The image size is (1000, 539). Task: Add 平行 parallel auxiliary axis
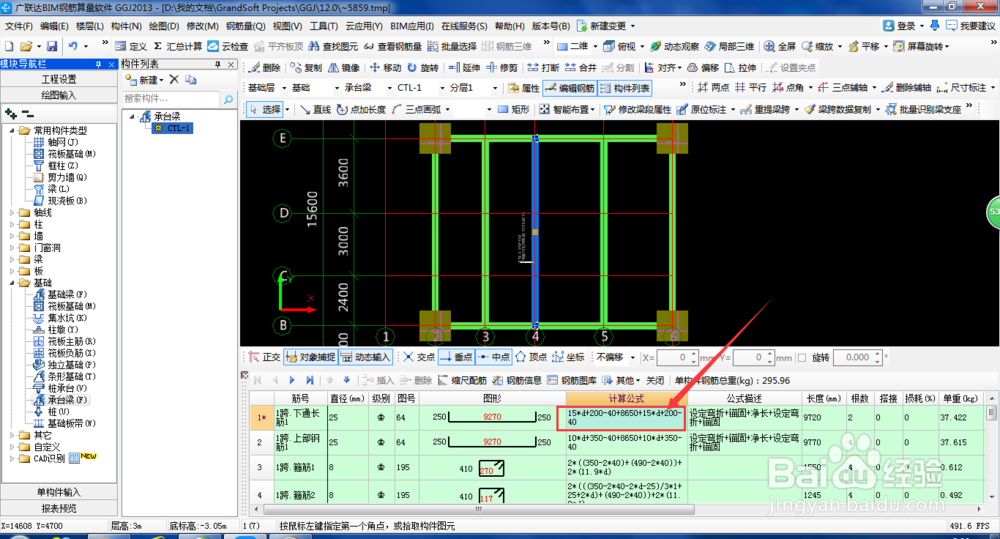pyautogui.click(x=751, y=88)
